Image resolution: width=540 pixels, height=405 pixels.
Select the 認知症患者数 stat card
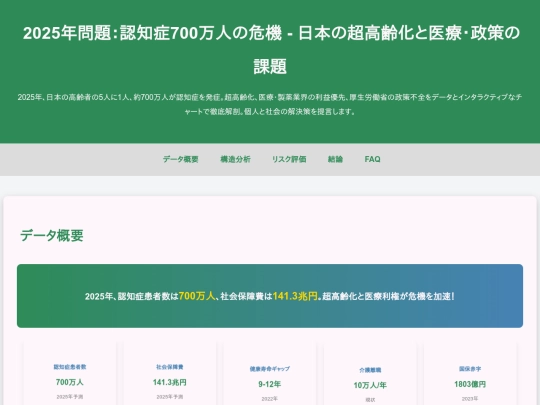coord(70,374)
